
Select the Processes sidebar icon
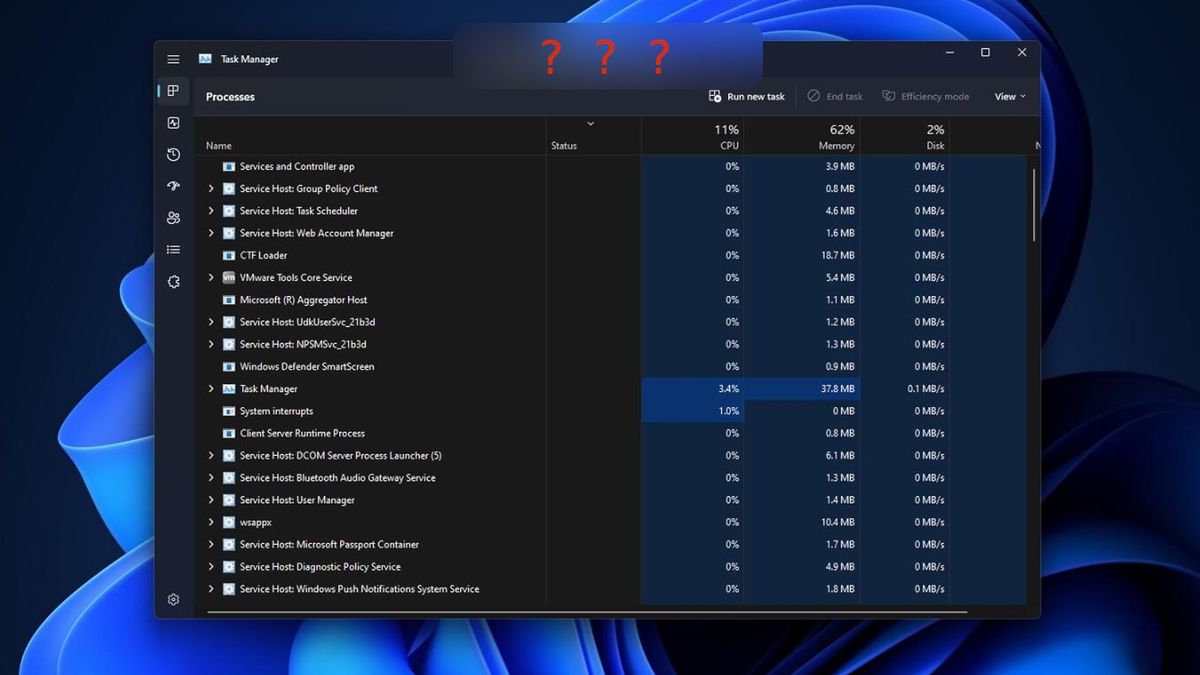173,91
